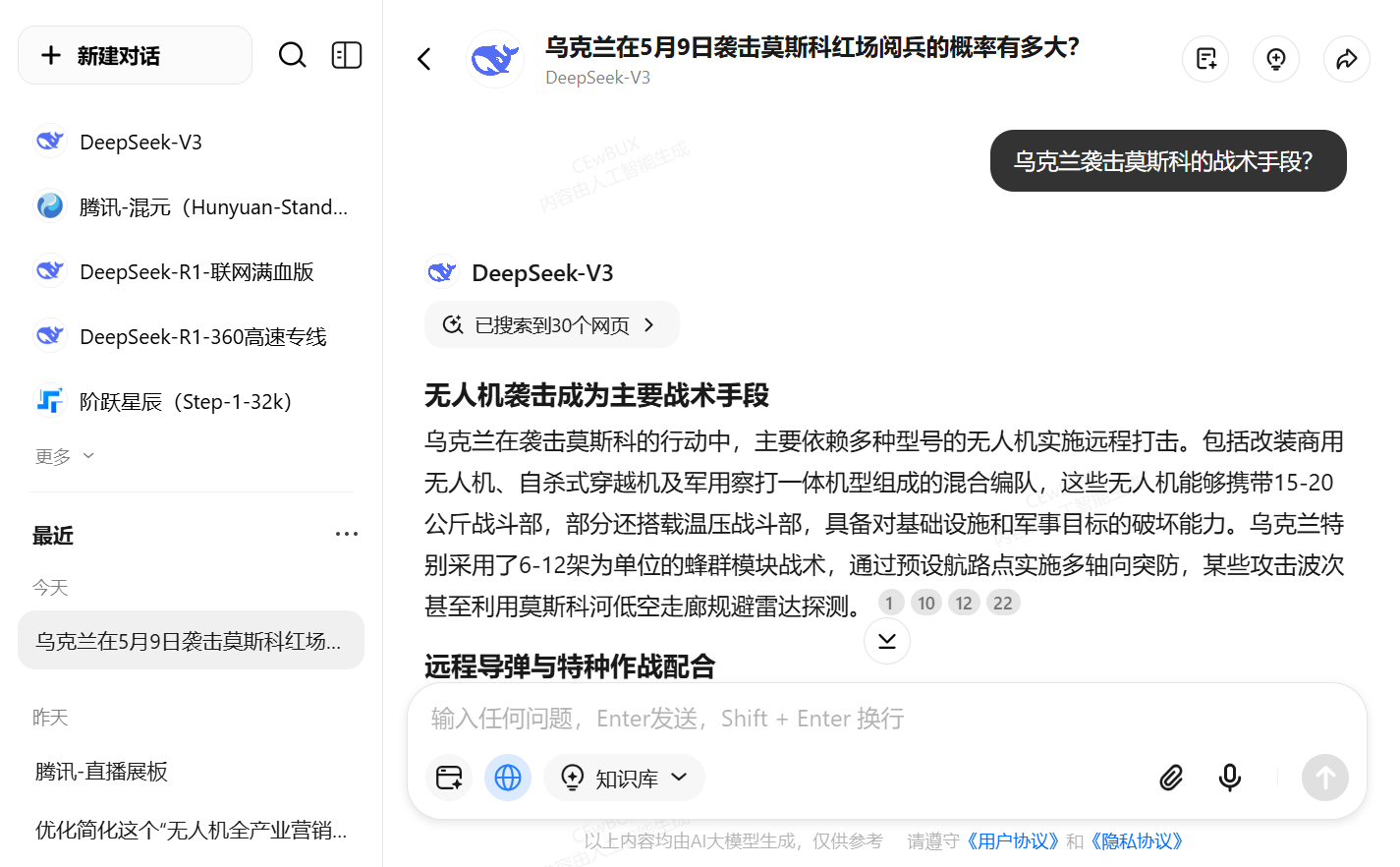
Task: Click the back arrow in chat header
Action: point(424,59)
